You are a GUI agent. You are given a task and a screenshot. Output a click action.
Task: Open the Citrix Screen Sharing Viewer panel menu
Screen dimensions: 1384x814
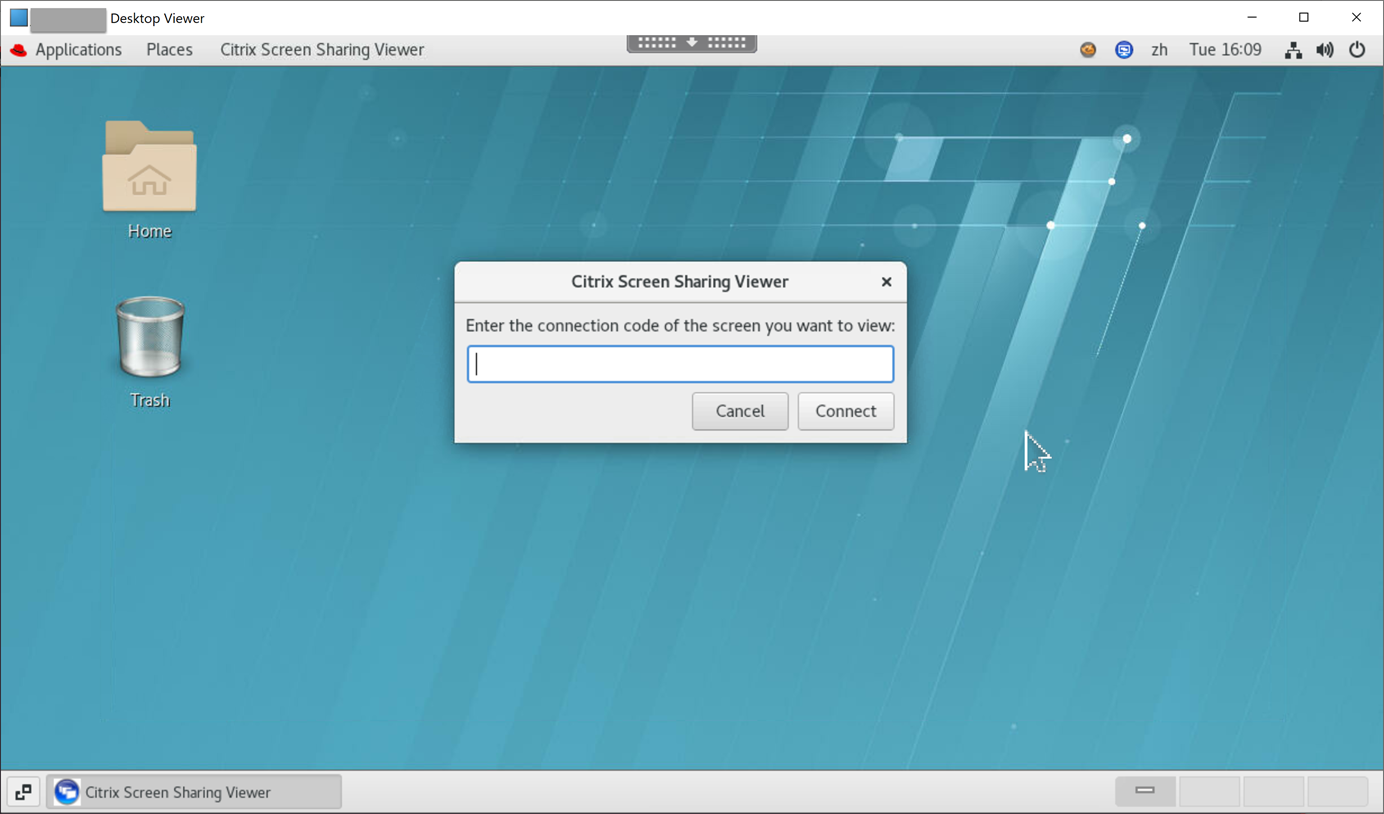point(322,50)
